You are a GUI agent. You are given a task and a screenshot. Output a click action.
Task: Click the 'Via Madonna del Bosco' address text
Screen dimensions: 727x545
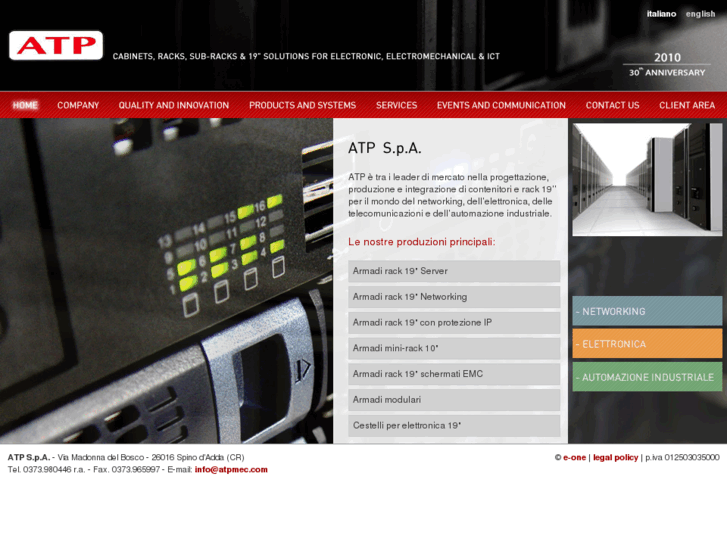click(101, 457)
